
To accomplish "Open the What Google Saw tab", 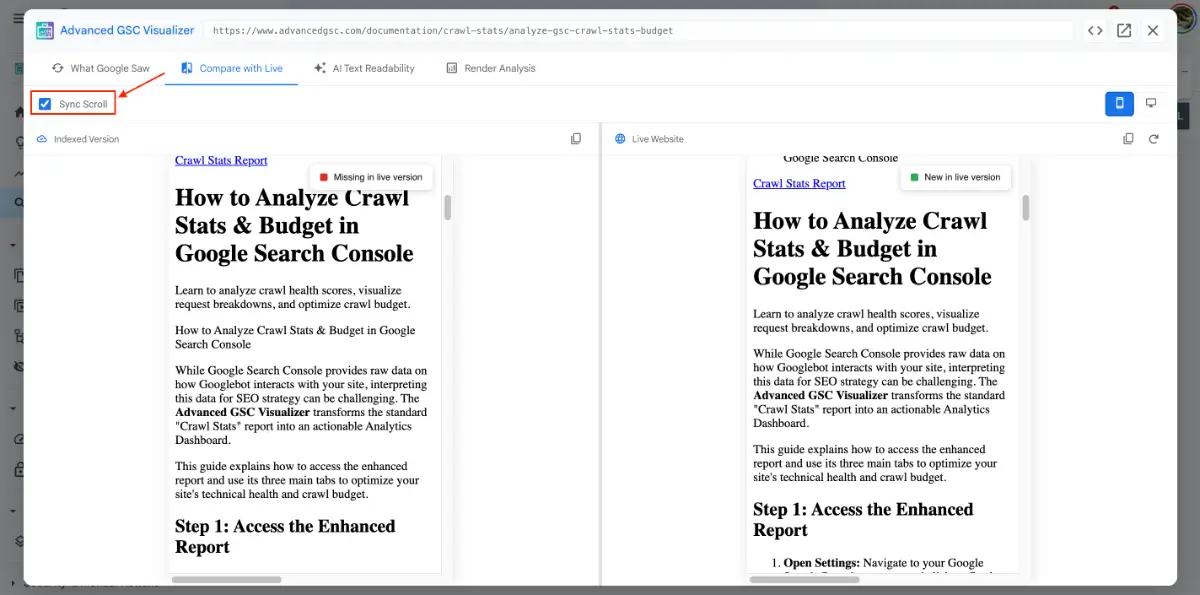I will point(101,68).
